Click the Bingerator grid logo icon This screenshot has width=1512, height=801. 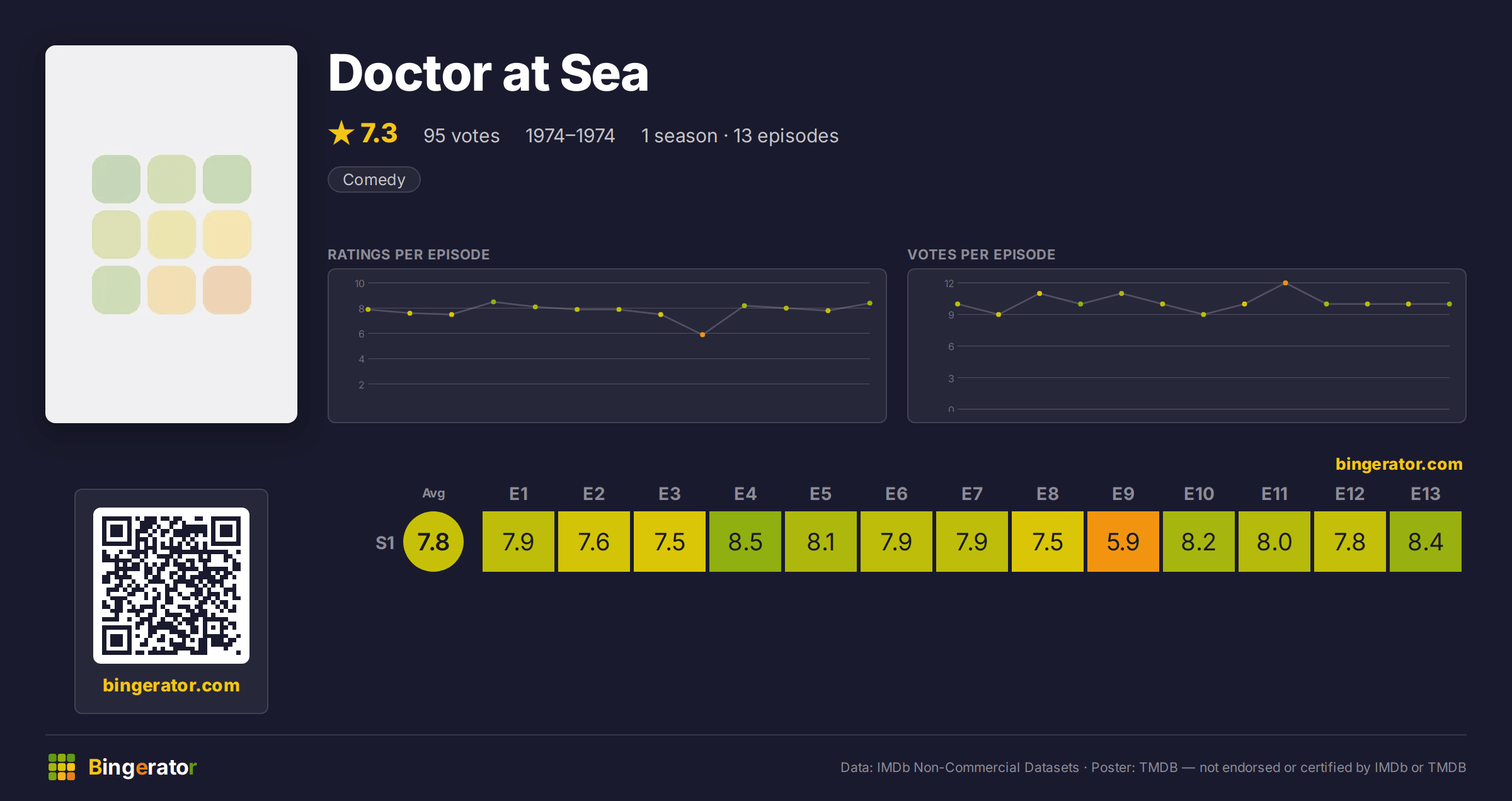62,767
